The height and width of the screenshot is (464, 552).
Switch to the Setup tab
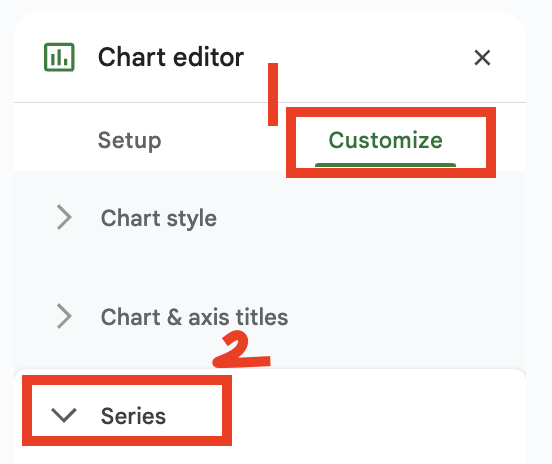129,141
